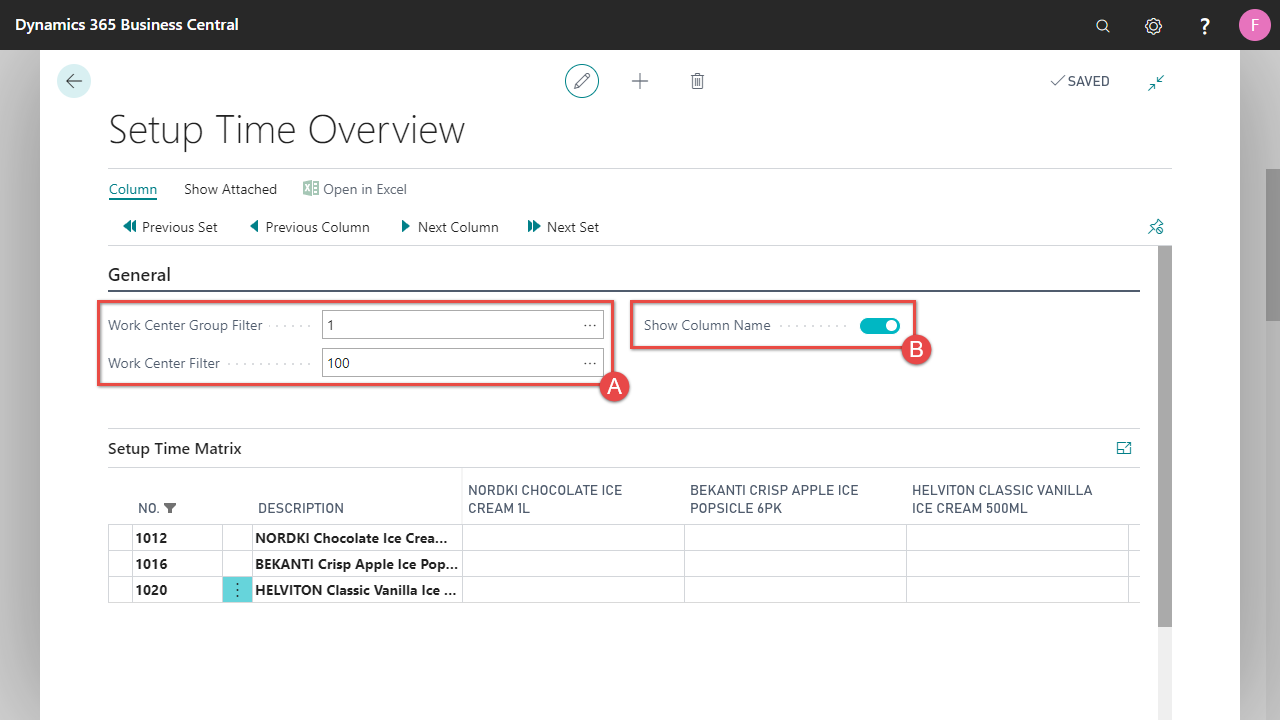
Task: Pin the action bar with pin icon
Action: click(1156, 227)
